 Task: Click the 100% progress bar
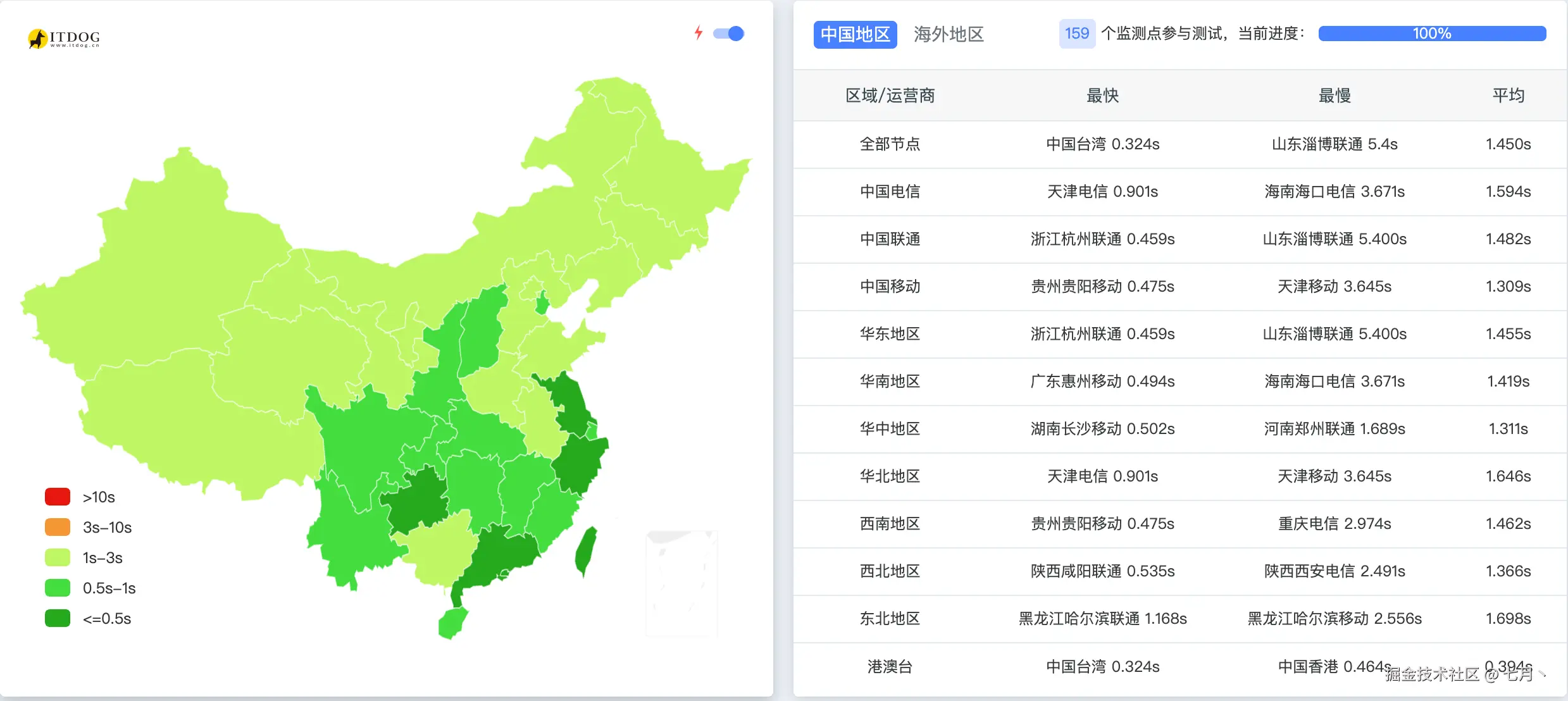pyautogui.click(x=1432, y=34)
